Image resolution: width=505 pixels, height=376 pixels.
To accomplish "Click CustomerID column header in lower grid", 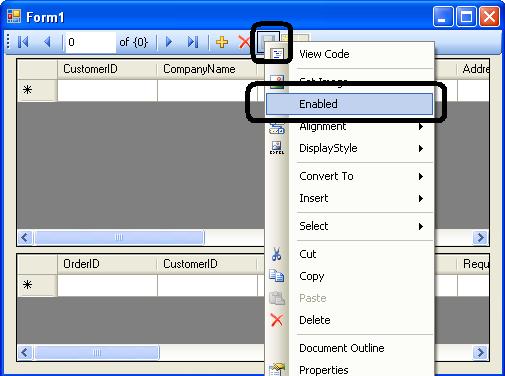I will [x=207, y=264].
